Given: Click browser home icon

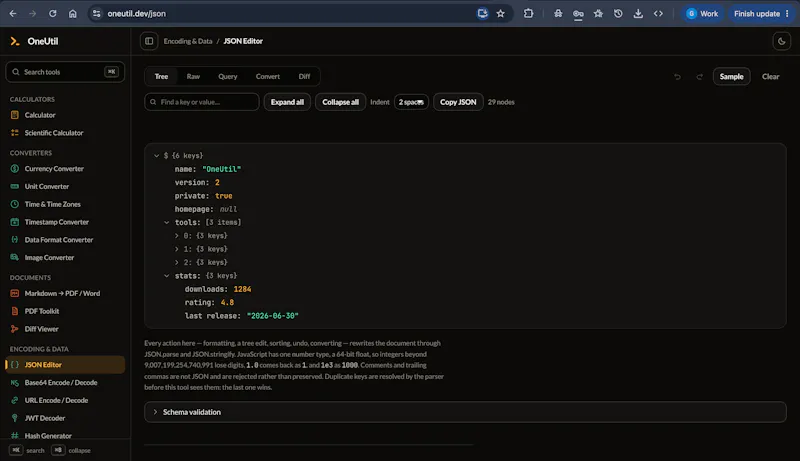Looking at the screenshot, I should (x=72, y=14).
